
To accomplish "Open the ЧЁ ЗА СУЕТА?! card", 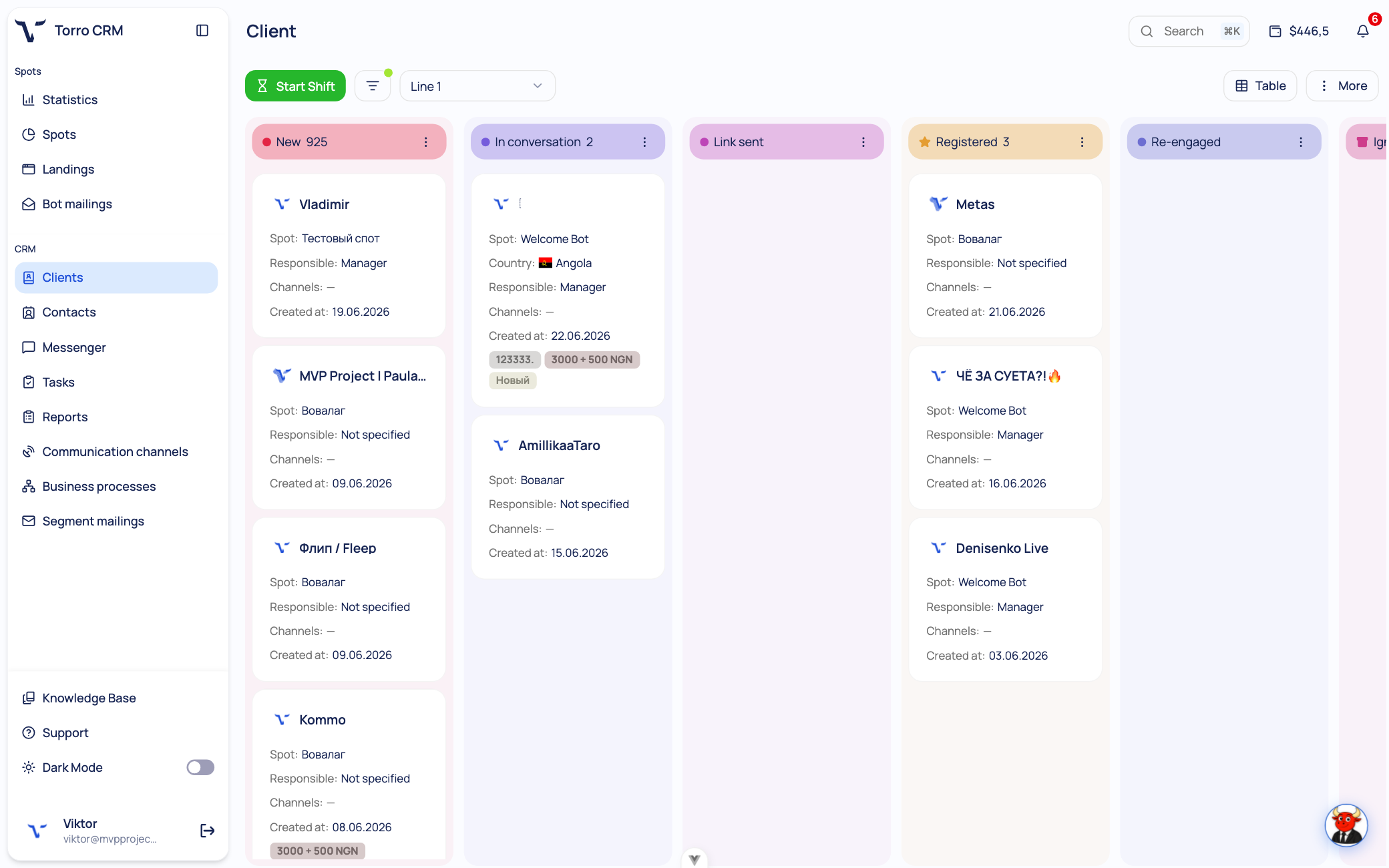I will click(1006, 427).
